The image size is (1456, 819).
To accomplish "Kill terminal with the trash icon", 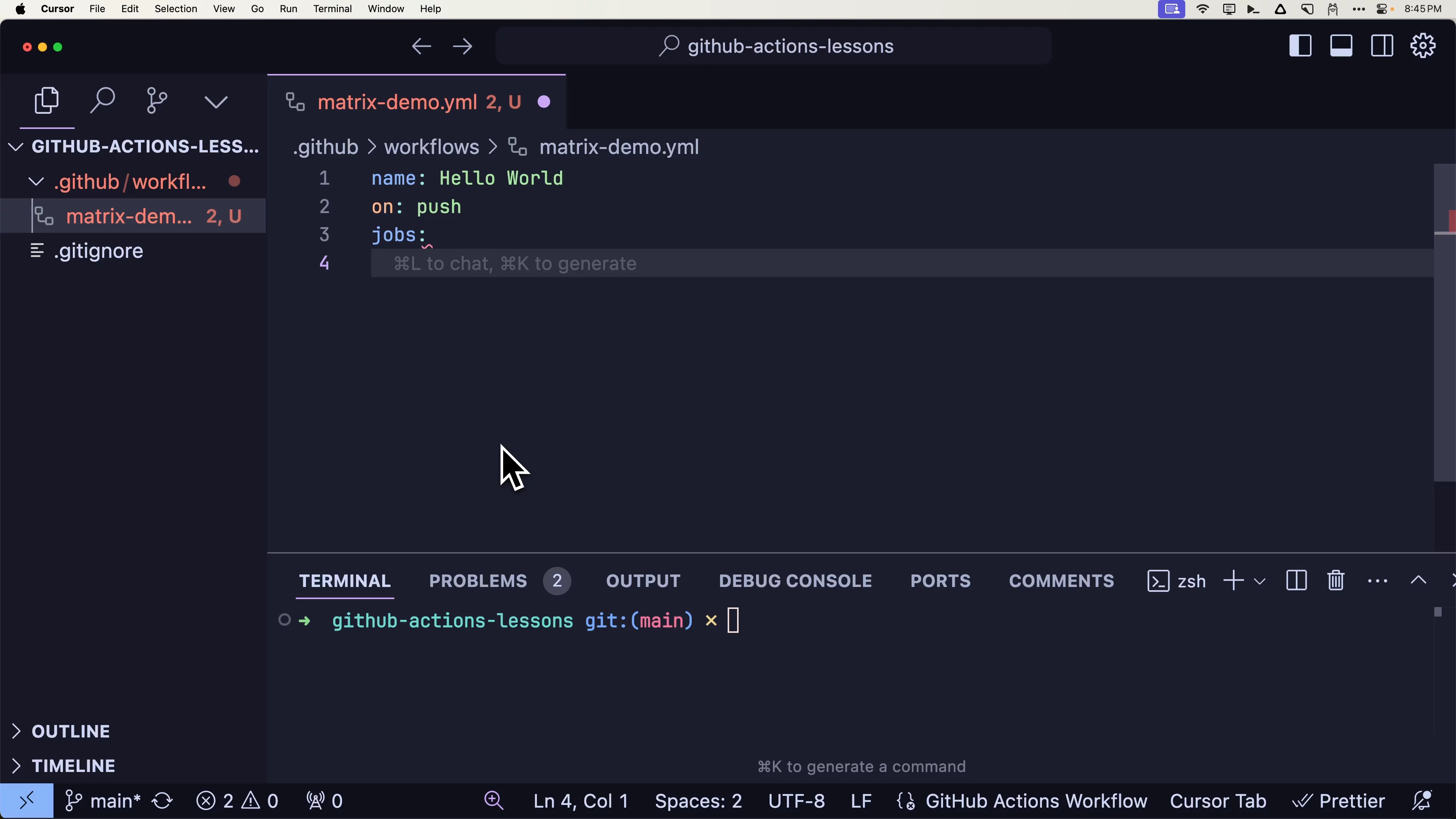I will tap(1335, 581).
